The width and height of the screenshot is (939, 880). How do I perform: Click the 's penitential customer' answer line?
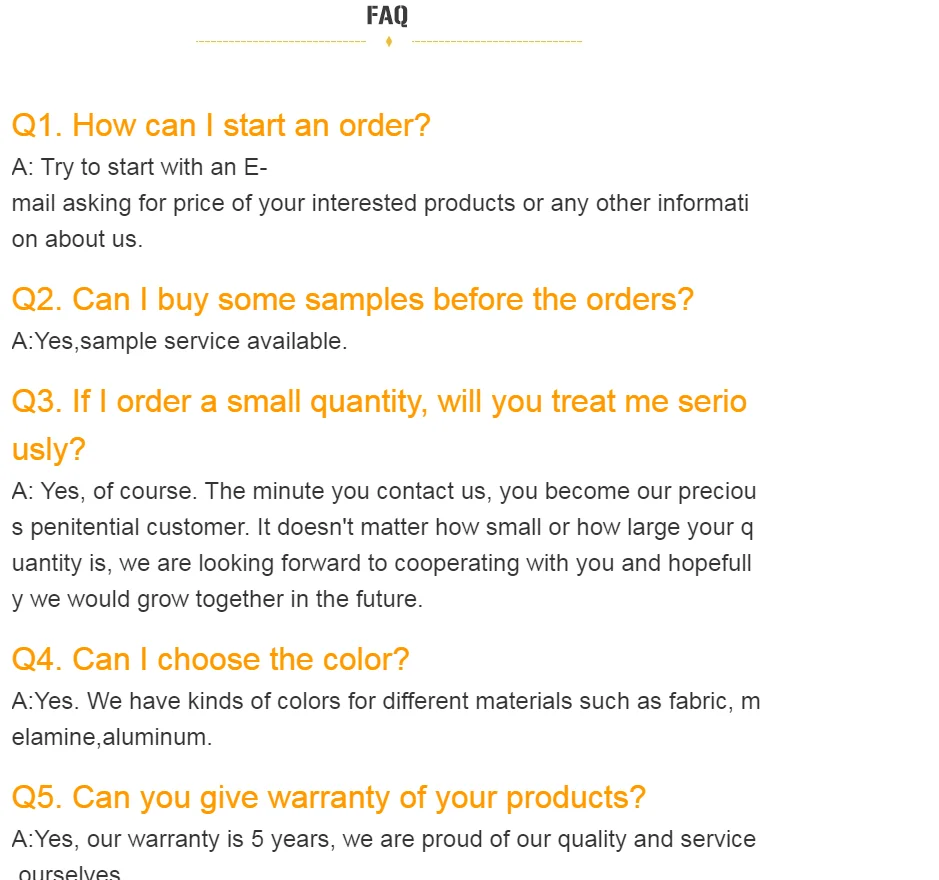384,527
